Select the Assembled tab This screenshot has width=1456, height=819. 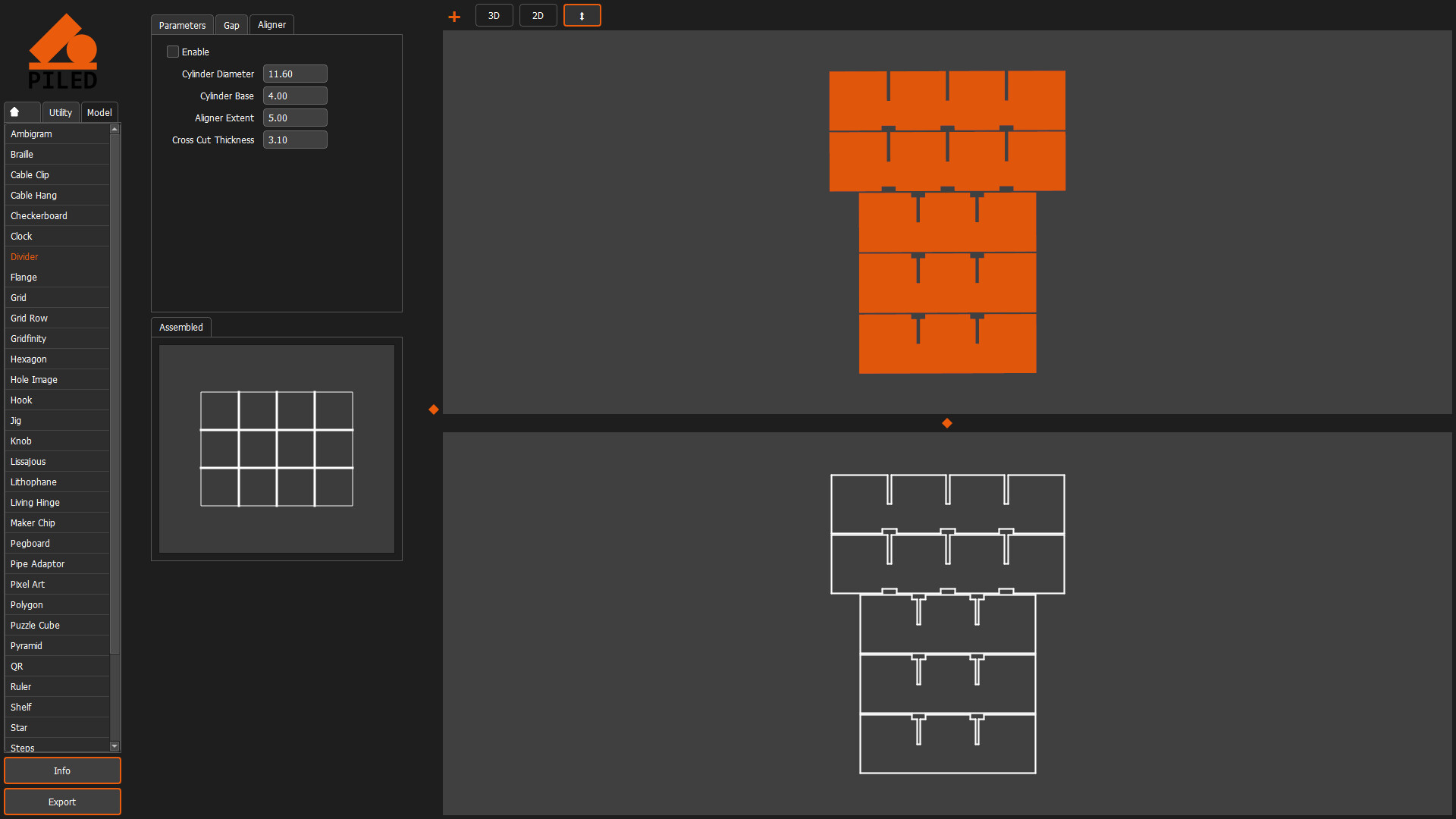(180, 328)
